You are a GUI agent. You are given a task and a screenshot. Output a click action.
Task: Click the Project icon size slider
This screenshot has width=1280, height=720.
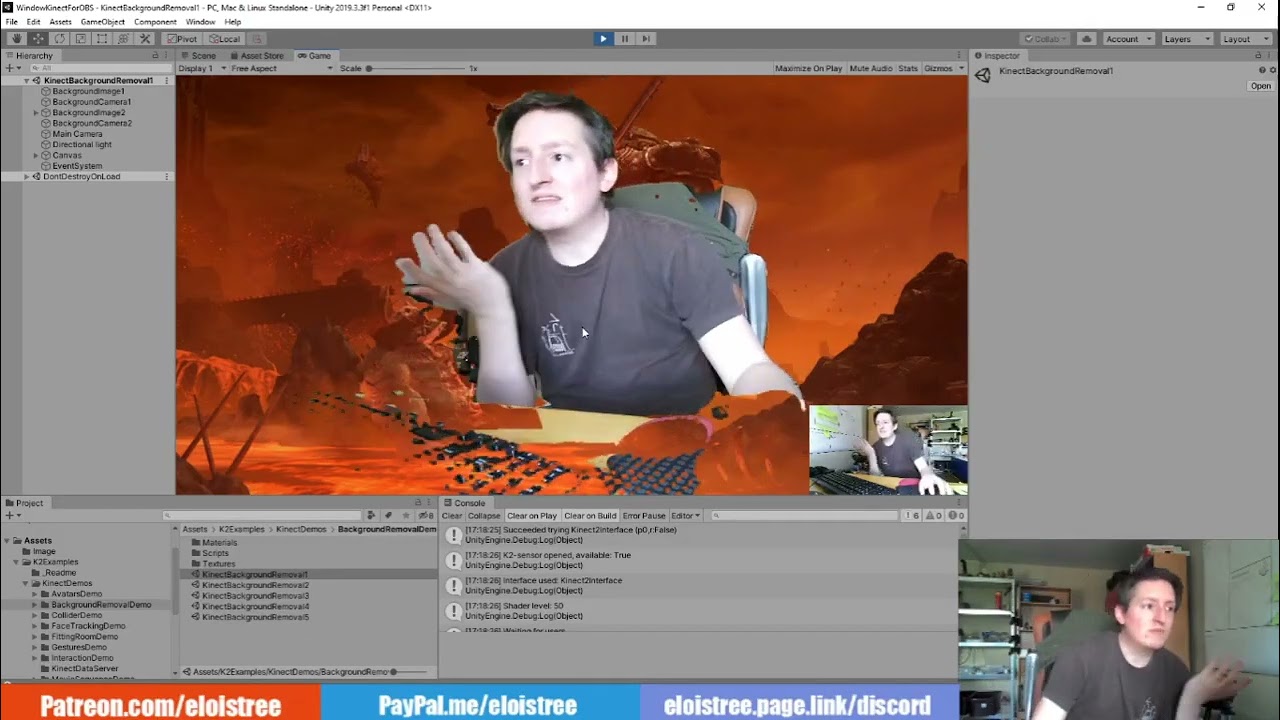(410, 672)
